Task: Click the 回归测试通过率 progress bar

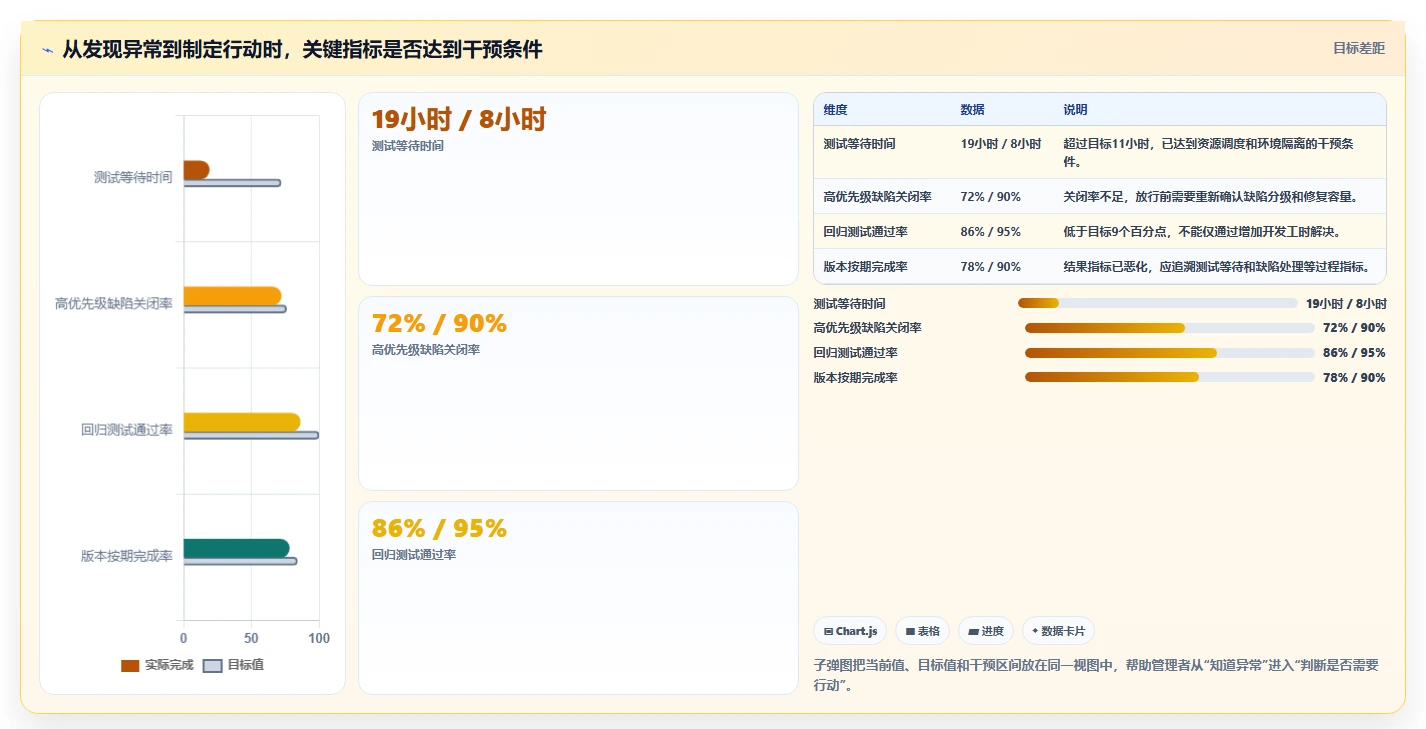Action: tap(1169, 353)
